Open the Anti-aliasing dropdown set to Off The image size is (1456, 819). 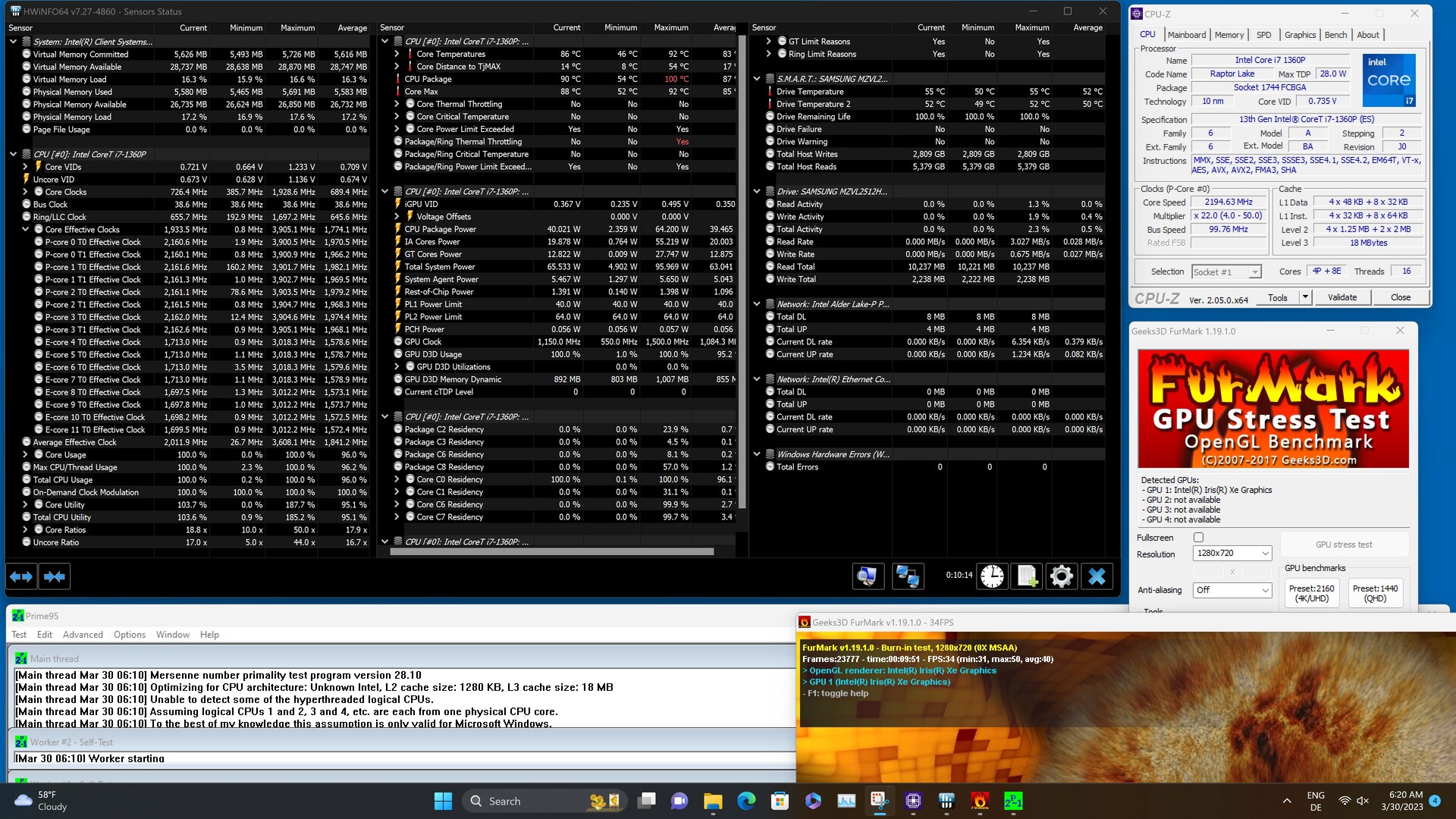click(x=1232, y=590)
